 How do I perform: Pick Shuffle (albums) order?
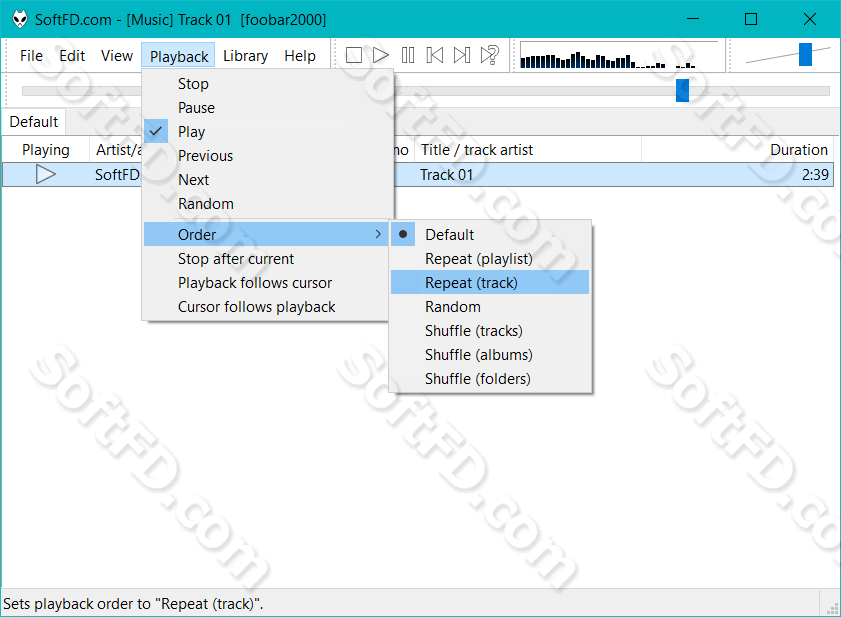(x=490, y=355)
